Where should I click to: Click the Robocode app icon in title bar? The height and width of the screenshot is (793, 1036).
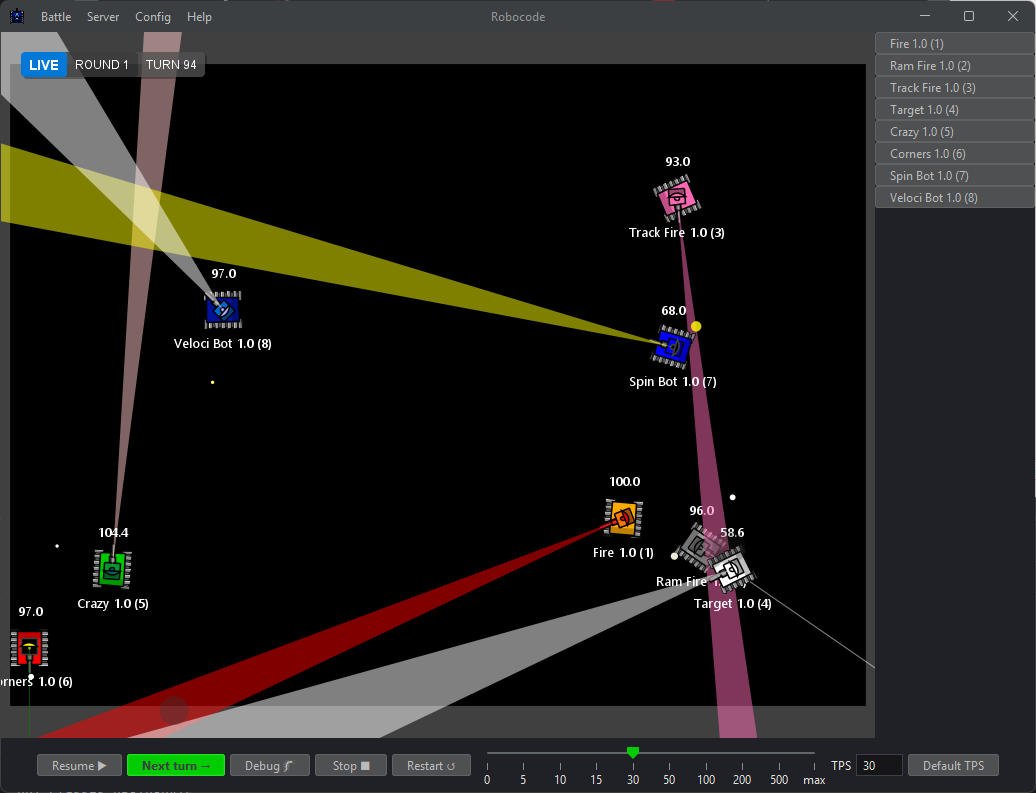tap(17, 17)
